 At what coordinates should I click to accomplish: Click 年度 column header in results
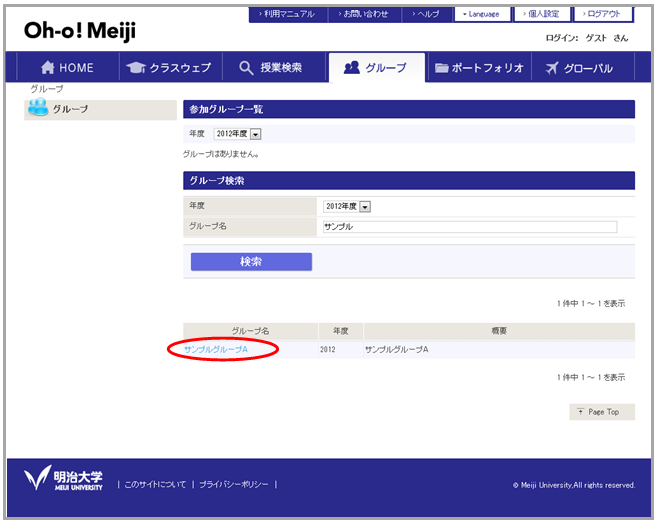pyautogui.click(x=341, y=331)
